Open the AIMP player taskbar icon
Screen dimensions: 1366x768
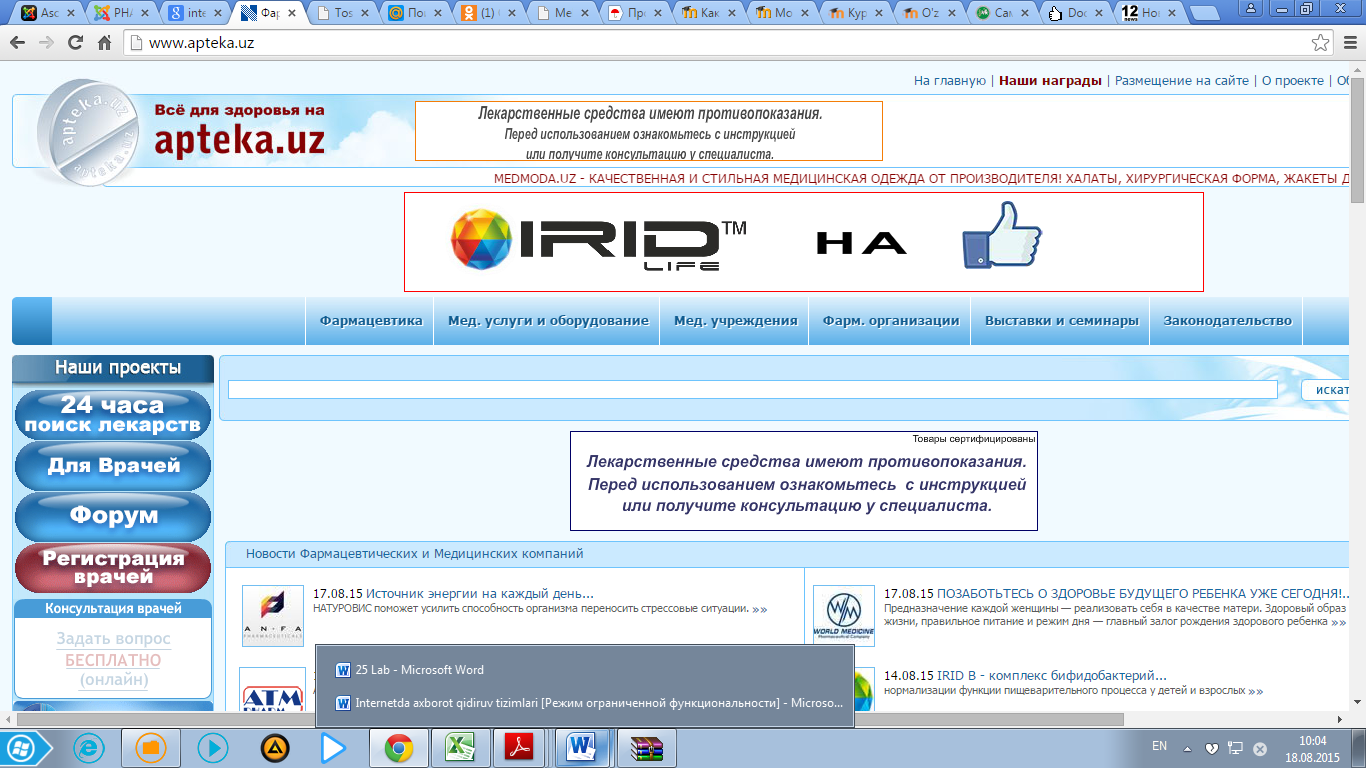point(274,748)
